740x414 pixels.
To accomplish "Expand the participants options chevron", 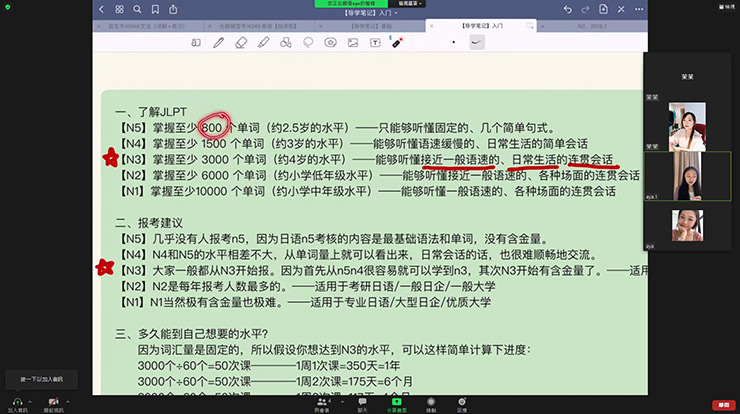I will point(342,402).
